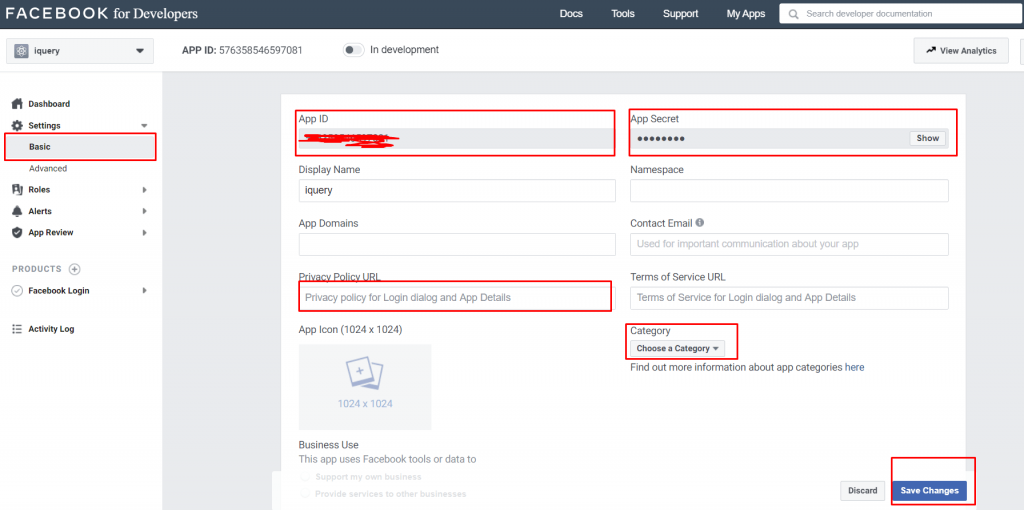Viewport: 1024px width, 510px height.
Task: Click the 1024 x 1024 App Icon upload area
Action: pos(364,387)
